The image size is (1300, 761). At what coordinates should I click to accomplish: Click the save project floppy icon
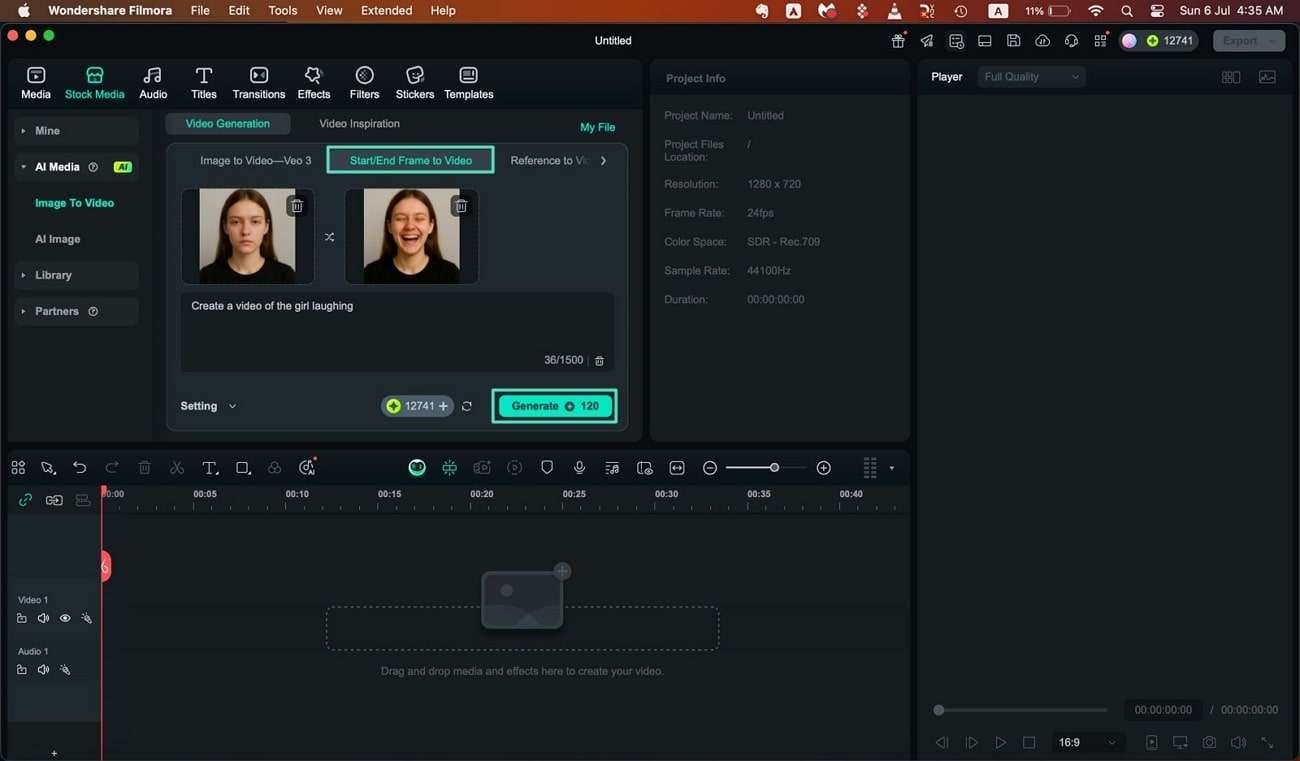[1013, 41]
